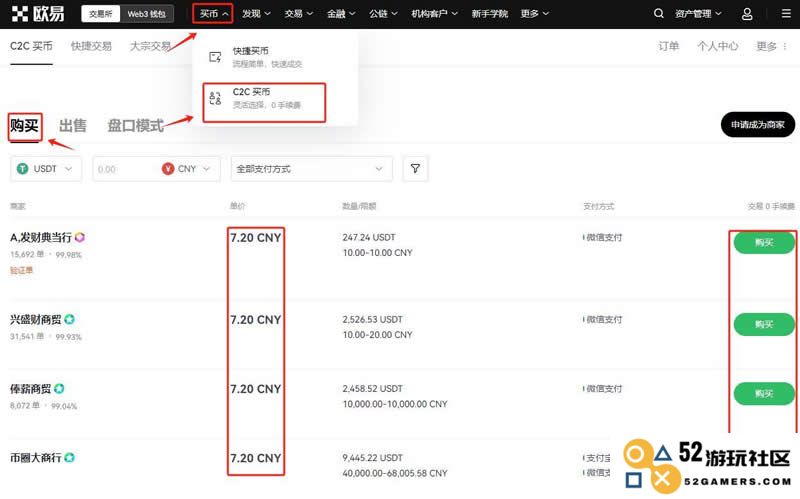The image size is (800, 499).
Task: Open merchant A,发财典当行 profile
Action: [x=41, y=237]
